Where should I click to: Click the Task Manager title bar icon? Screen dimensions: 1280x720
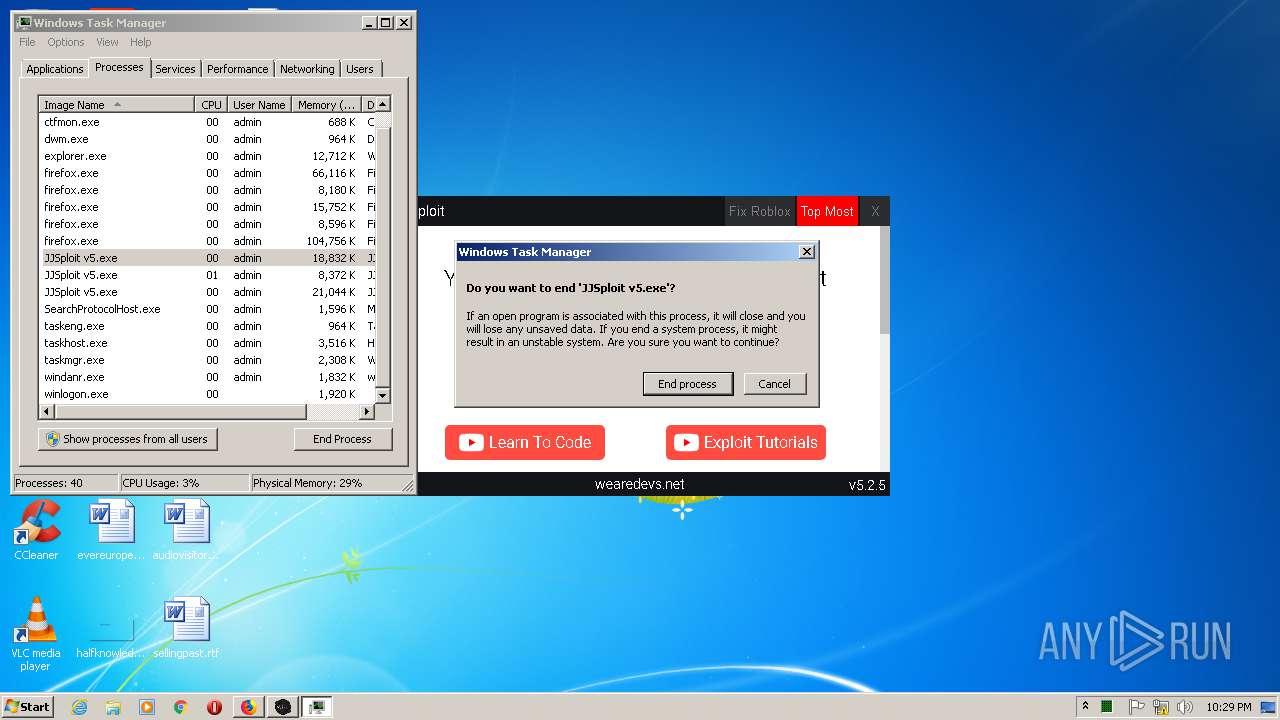[x=24, y=22]
